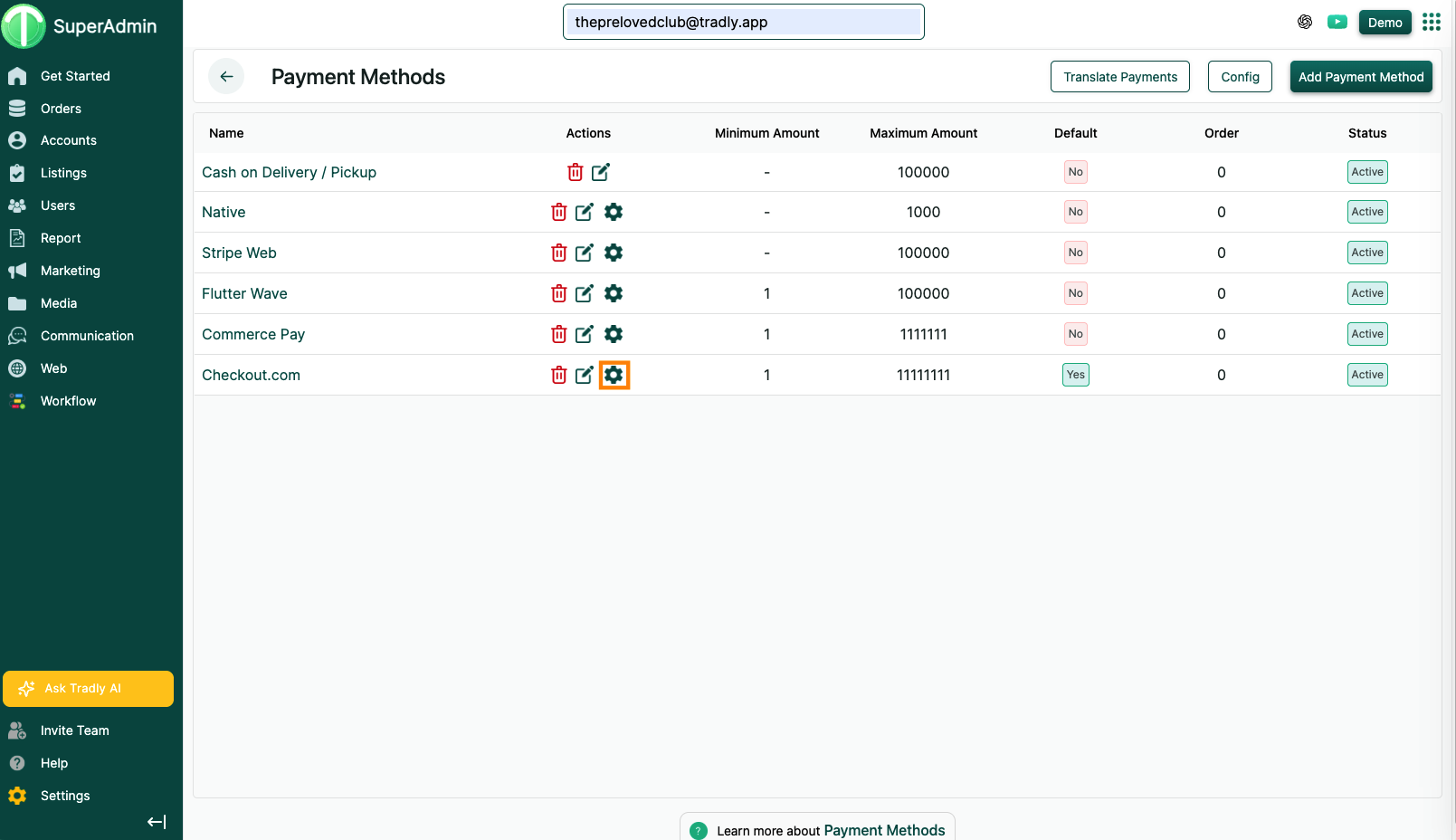
Task: Edit the Native payment method
Action: tap(585, 212)
